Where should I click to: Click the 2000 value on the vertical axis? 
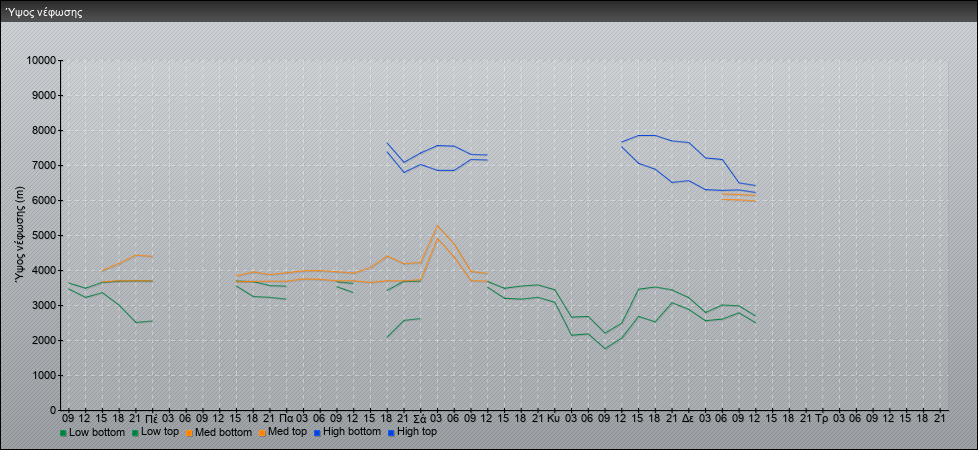(x=44, y=340)
